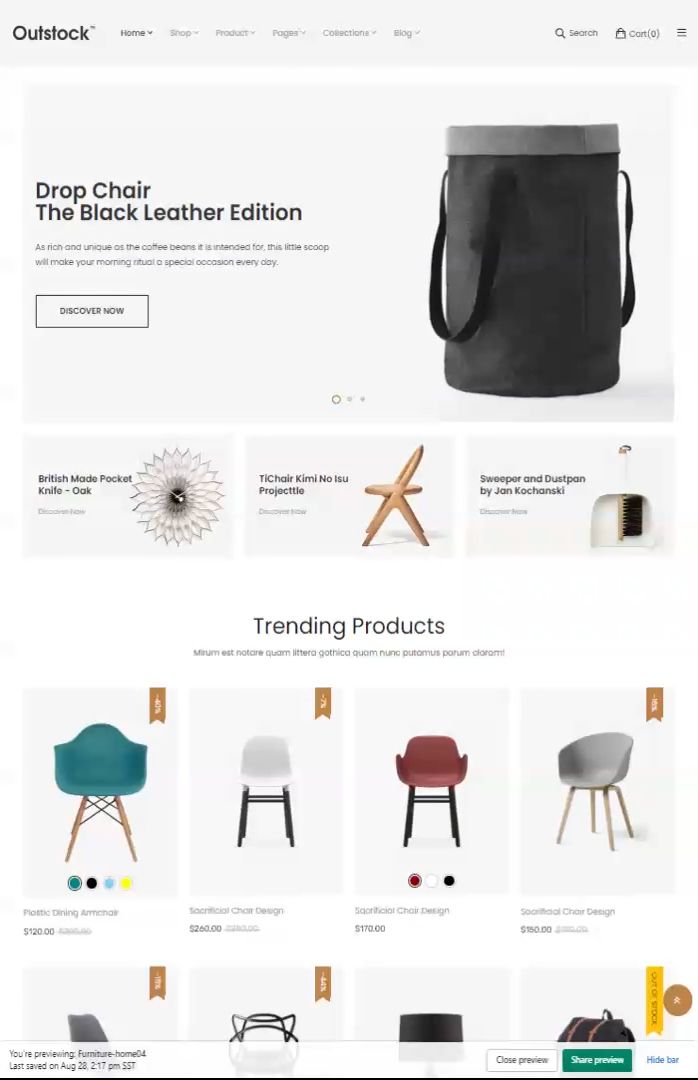Click the search magnifier icon
Image resolution: width=698 pixels, height=1080 pixels.
(x=560, y=33)
